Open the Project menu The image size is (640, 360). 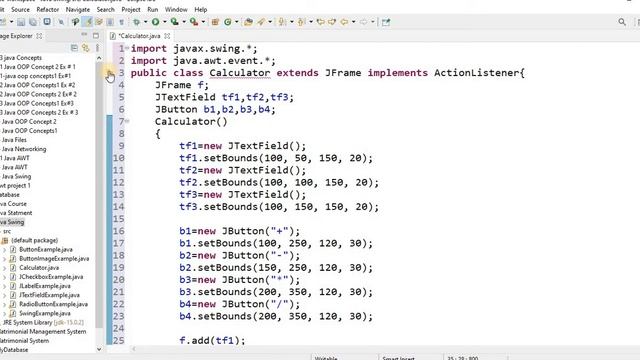131,9
